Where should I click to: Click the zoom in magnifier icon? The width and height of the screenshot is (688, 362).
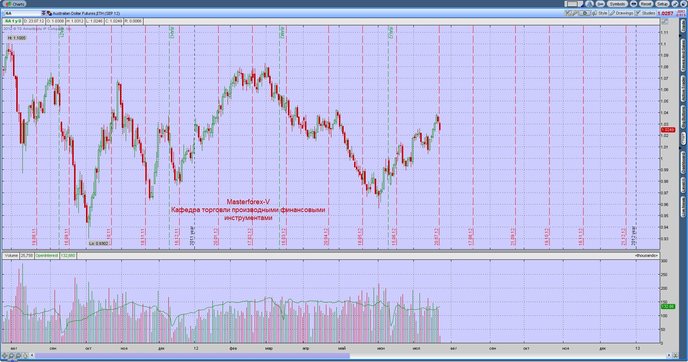pos(11,355)
